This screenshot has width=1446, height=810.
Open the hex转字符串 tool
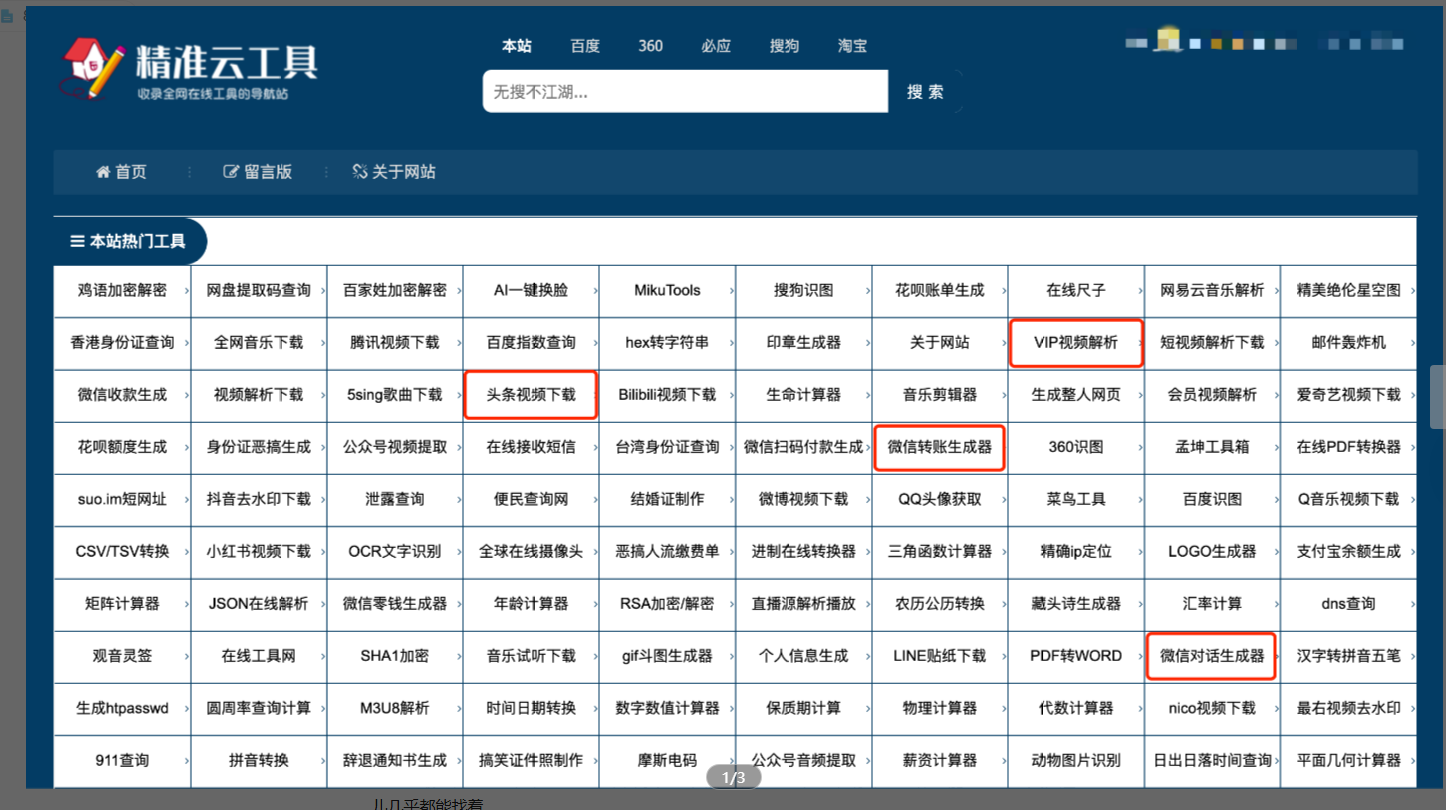[667, 342]
